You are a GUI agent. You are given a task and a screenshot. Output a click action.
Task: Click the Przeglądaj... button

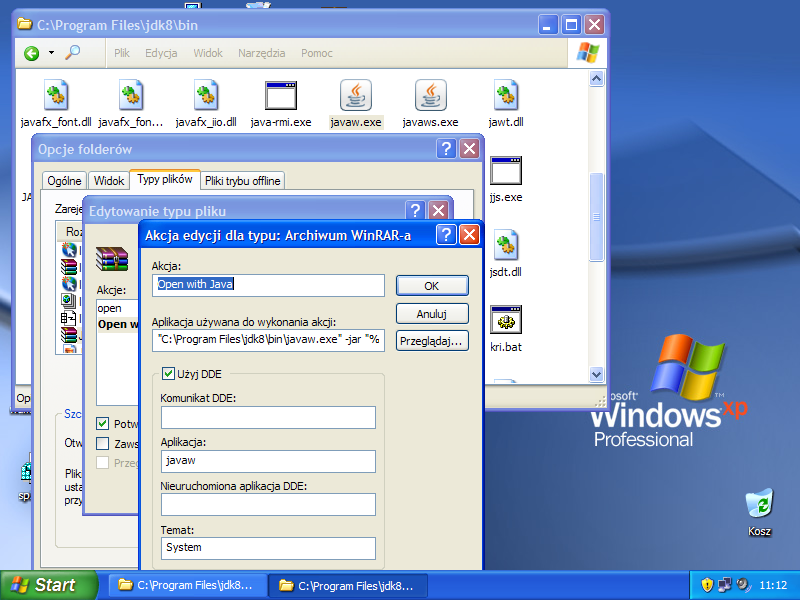coord(432,341)
